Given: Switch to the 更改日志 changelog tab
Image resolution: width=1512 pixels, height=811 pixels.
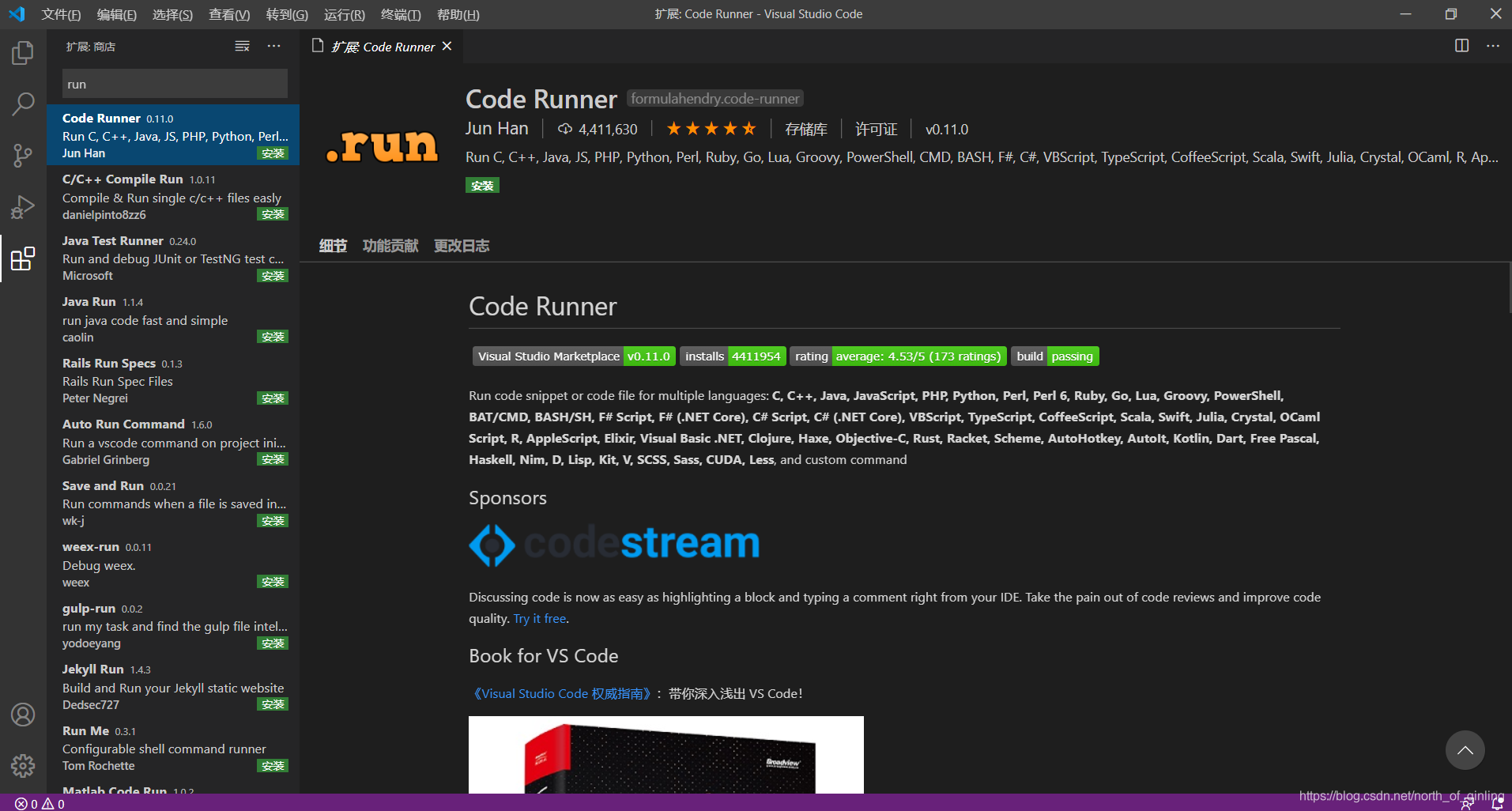Looking at the screenshot, I should click(x=462, y=246).
